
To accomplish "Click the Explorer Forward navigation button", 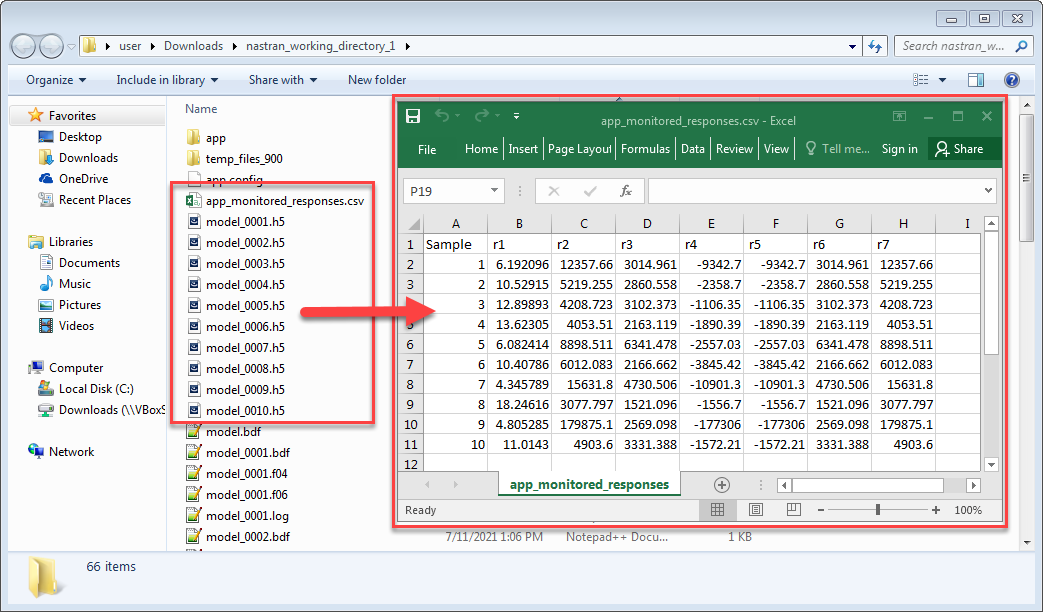I will tap(51, 46).
